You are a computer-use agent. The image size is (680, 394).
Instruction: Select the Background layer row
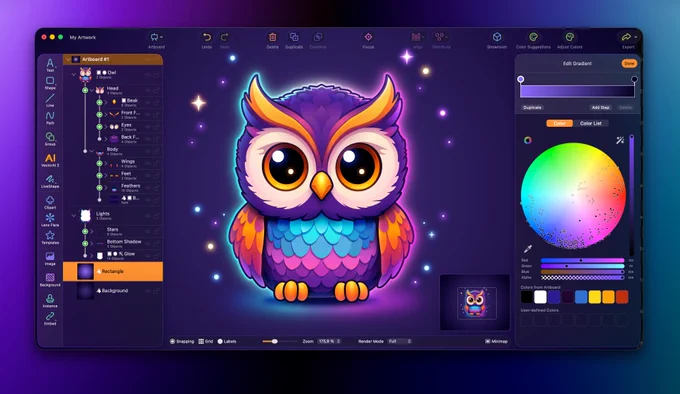click(x=113, y=291)
